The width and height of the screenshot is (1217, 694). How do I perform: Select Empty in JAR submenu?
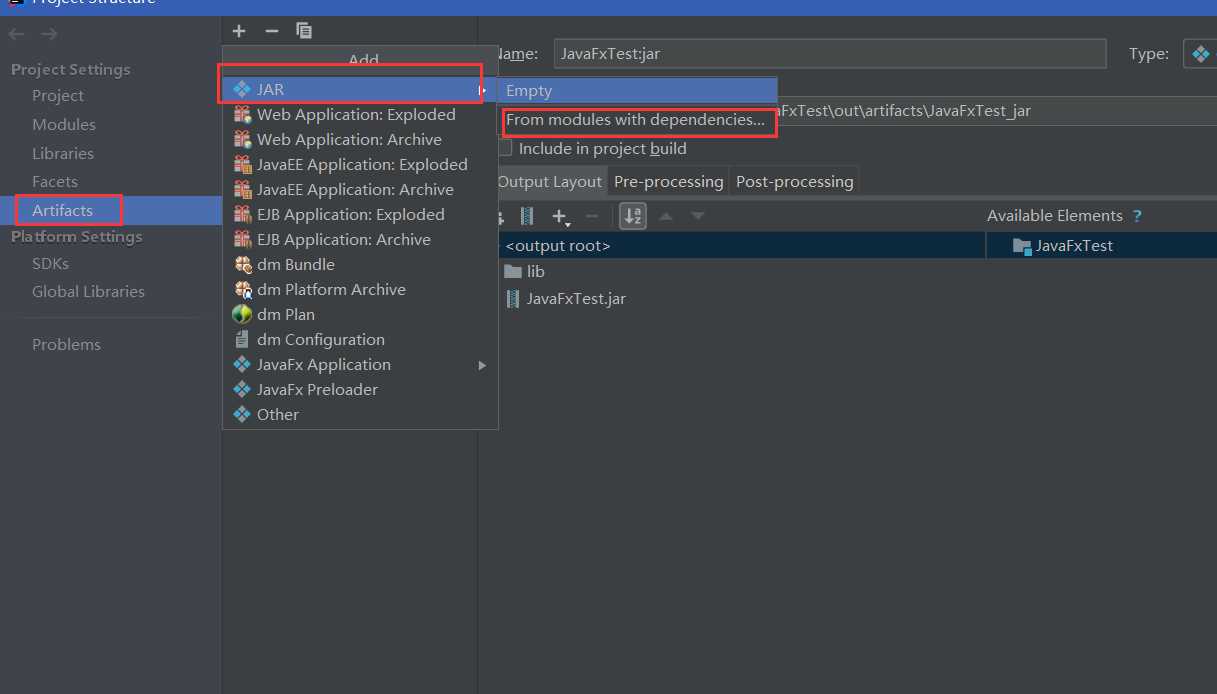pyautogui.click(x=637, y=90)
